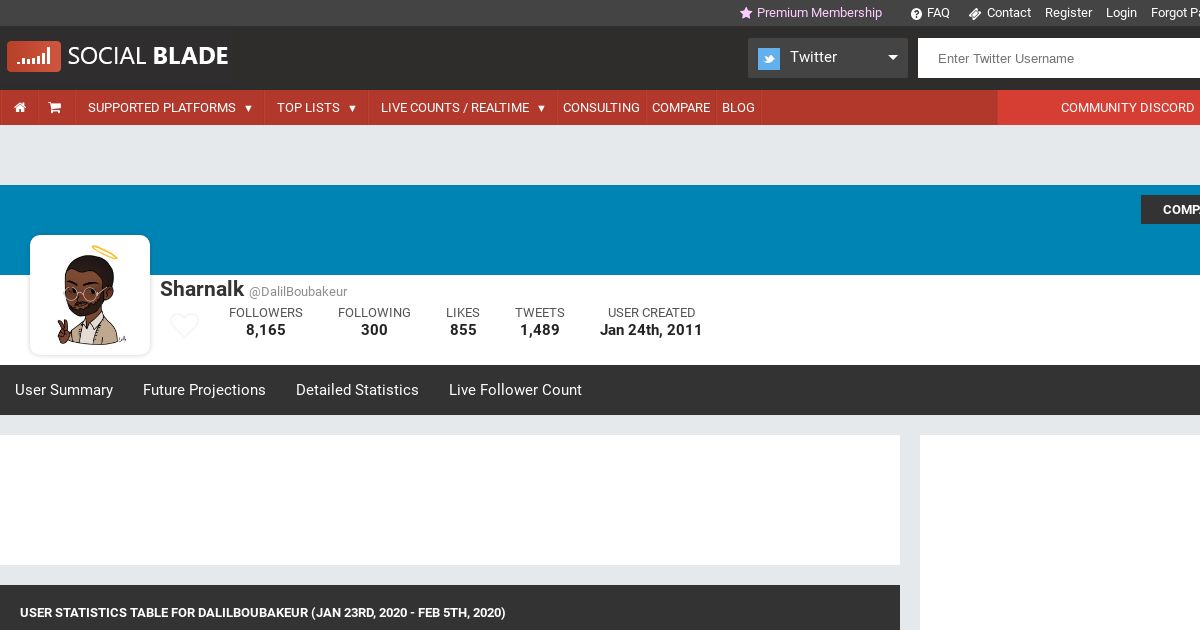Switch to Live Follower Count tab
Viewport: 1200px width, 630px height.
515,390
